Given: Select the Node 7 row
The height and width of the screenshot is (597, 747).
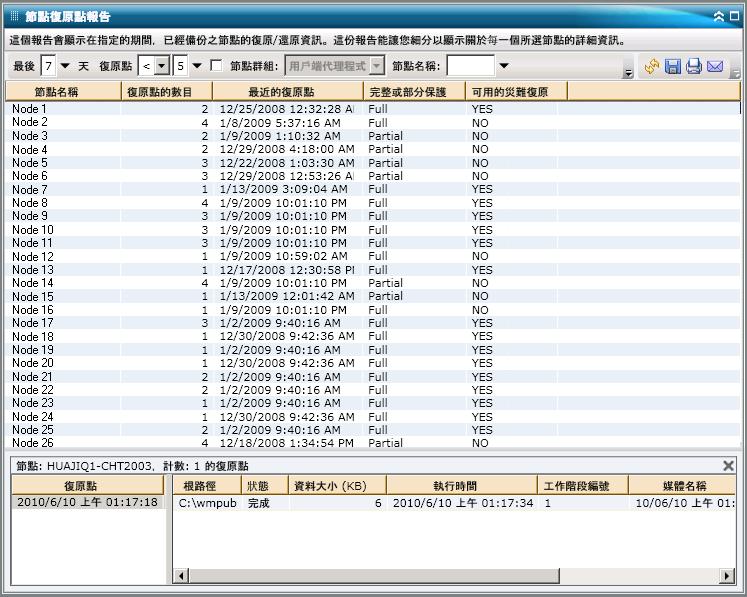Looking at the screenshot, I should (x=373, y=189).
